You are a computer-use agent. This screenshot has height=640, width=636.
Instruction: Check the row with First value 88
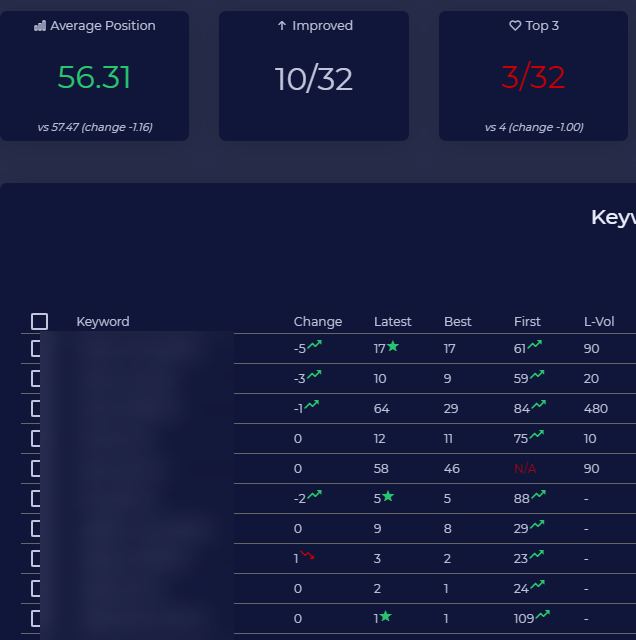[36, 499]
